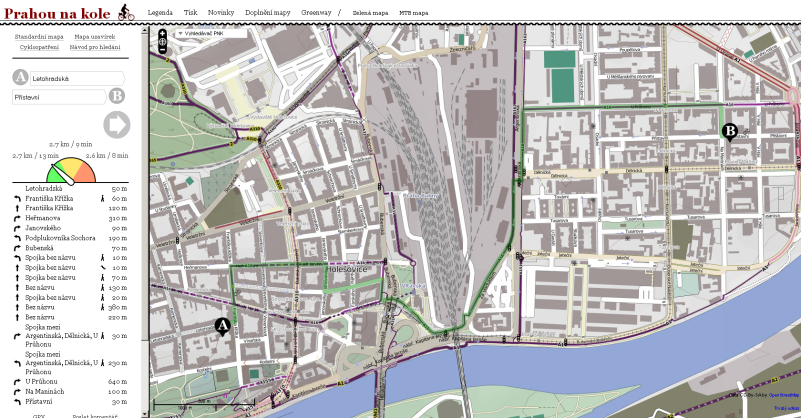Click straight arrow icon for Františka Křížka 120 m
The image size is (801, 418).
17,208
